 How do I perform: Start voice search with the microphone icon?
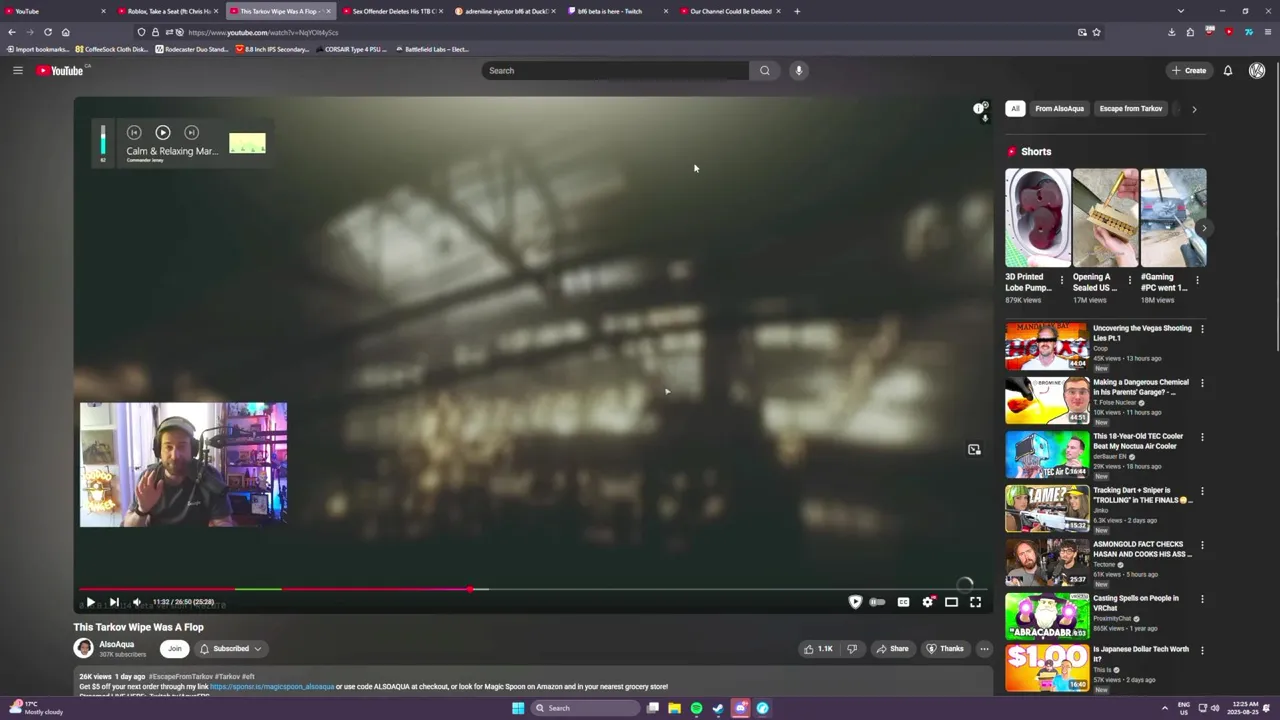coord(798,70)
